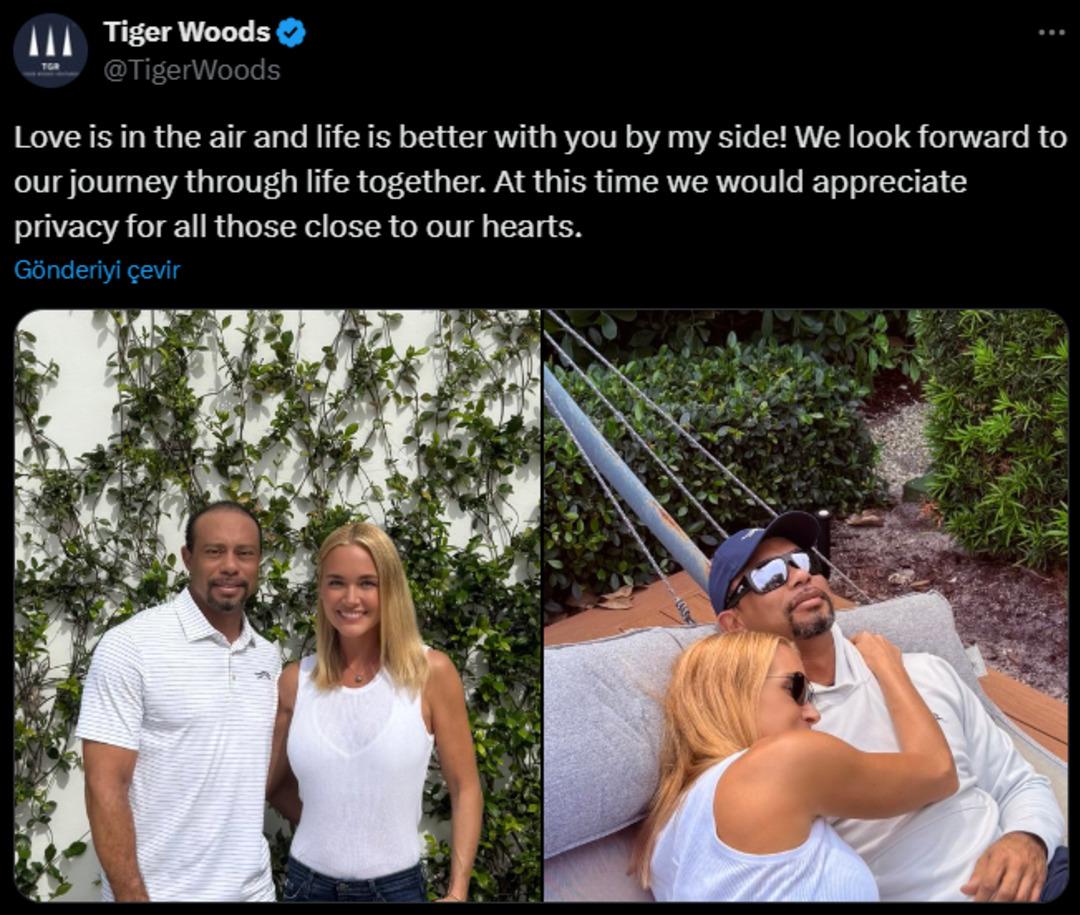Click the blue jeans in the left photo

coord(355,882)
